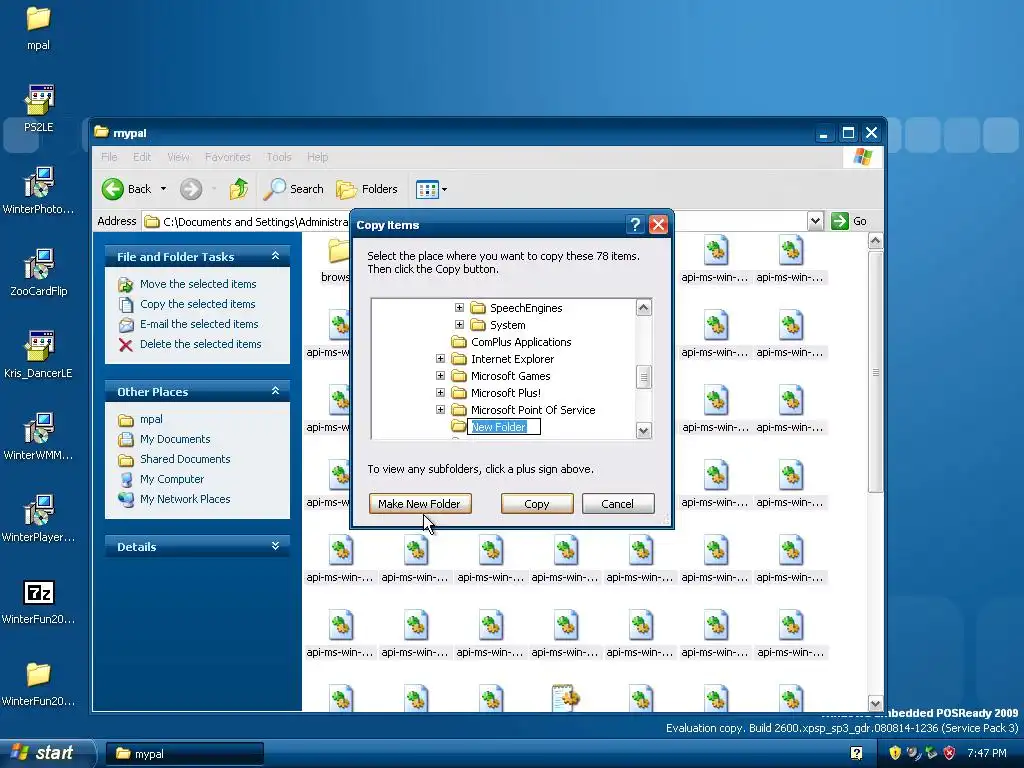
Task: Open Shared Documents in Other Places
Action: tap(185, 459)
